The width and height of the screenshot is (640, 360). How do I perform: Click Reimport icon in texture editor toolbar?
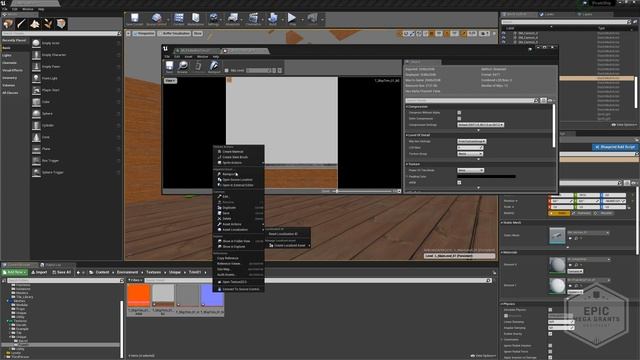(214, 67)
